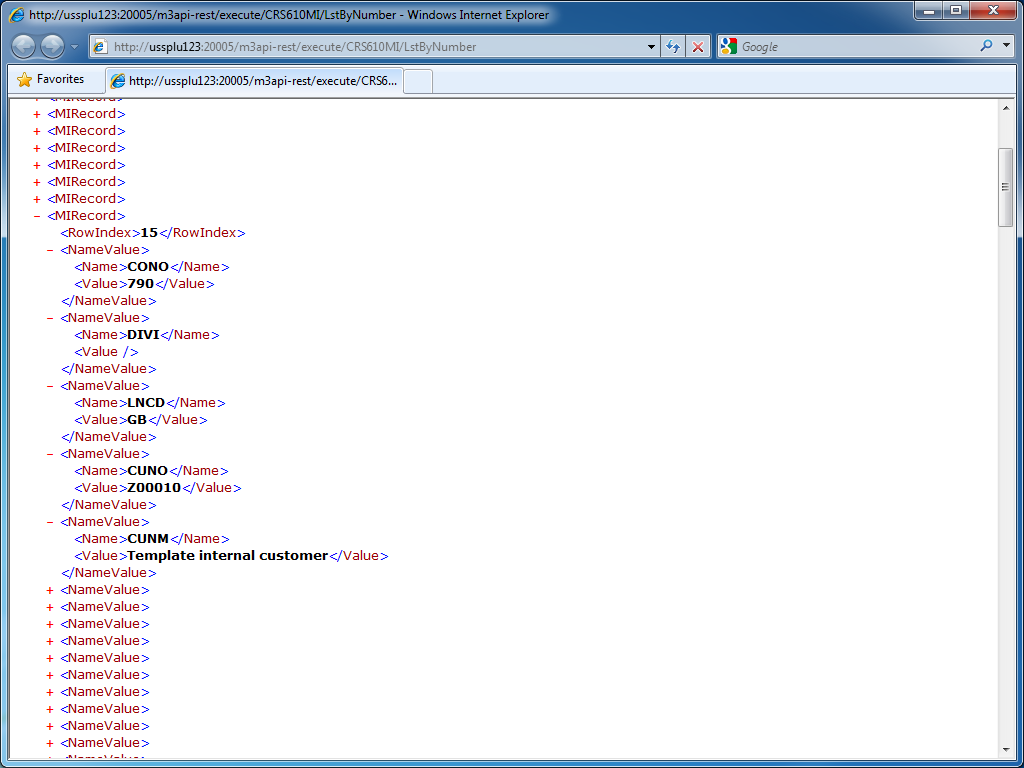This screenshot has width=1024, height=768.
Task: Collapse the NameValue node containing CUNM
Action: coord(50,522)
